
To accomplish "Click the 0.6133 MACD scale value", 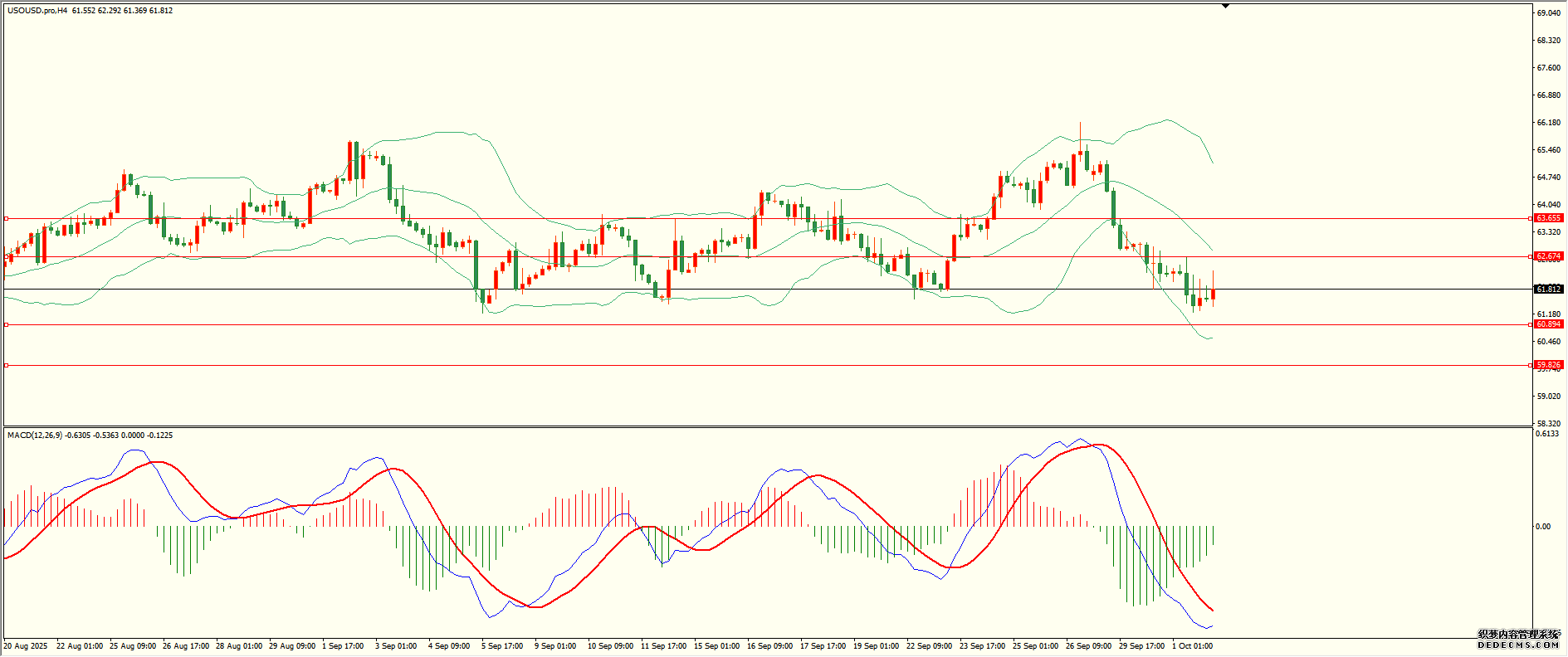I will coord(1548,434).
